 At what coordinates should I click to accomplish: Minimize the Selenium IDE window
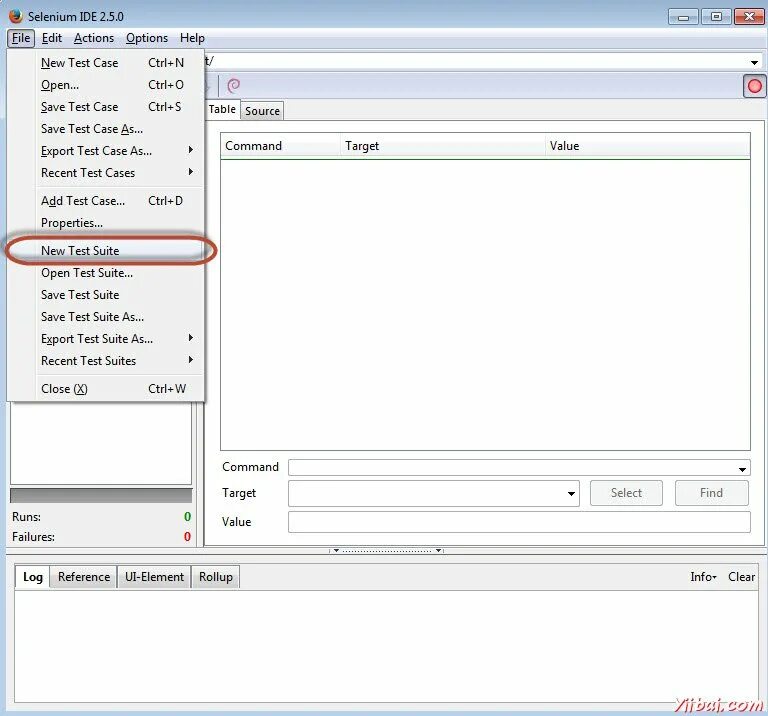[x=684, y=17]
